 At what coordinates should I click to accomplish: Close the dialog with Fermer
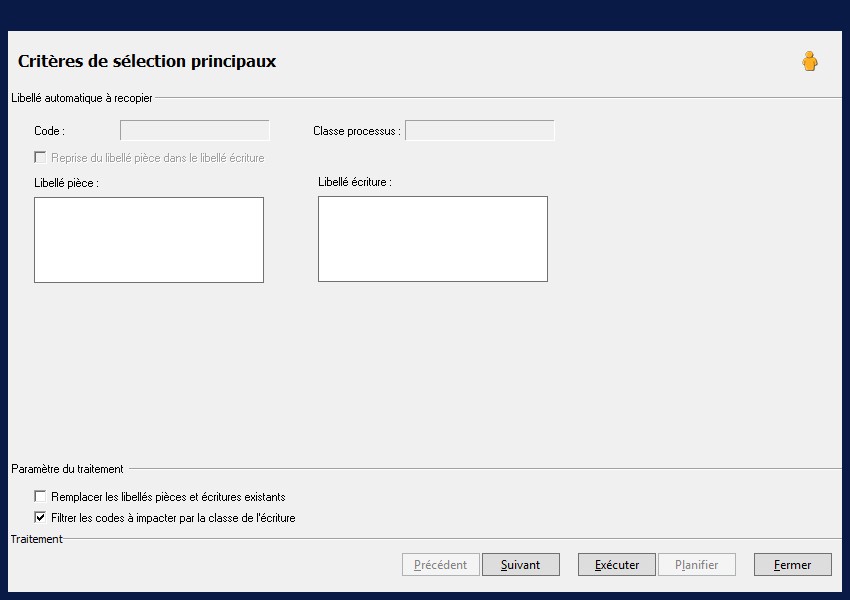[x=793, y=565]
